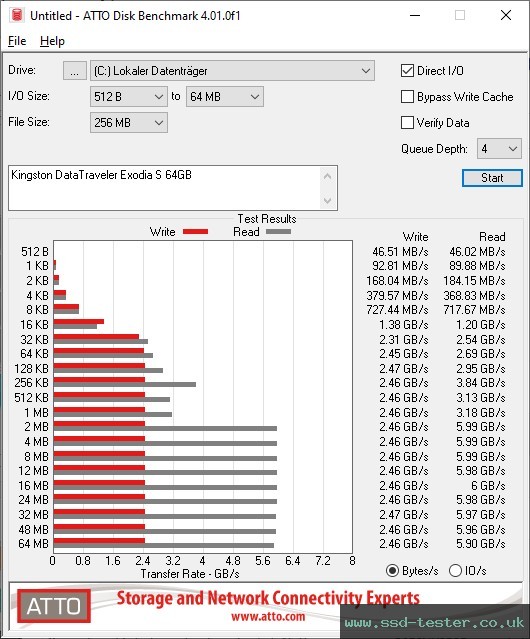This screenshot has height=639, width=530.
Task: Click the gray Read legend swatch
Action: point(278,231)
